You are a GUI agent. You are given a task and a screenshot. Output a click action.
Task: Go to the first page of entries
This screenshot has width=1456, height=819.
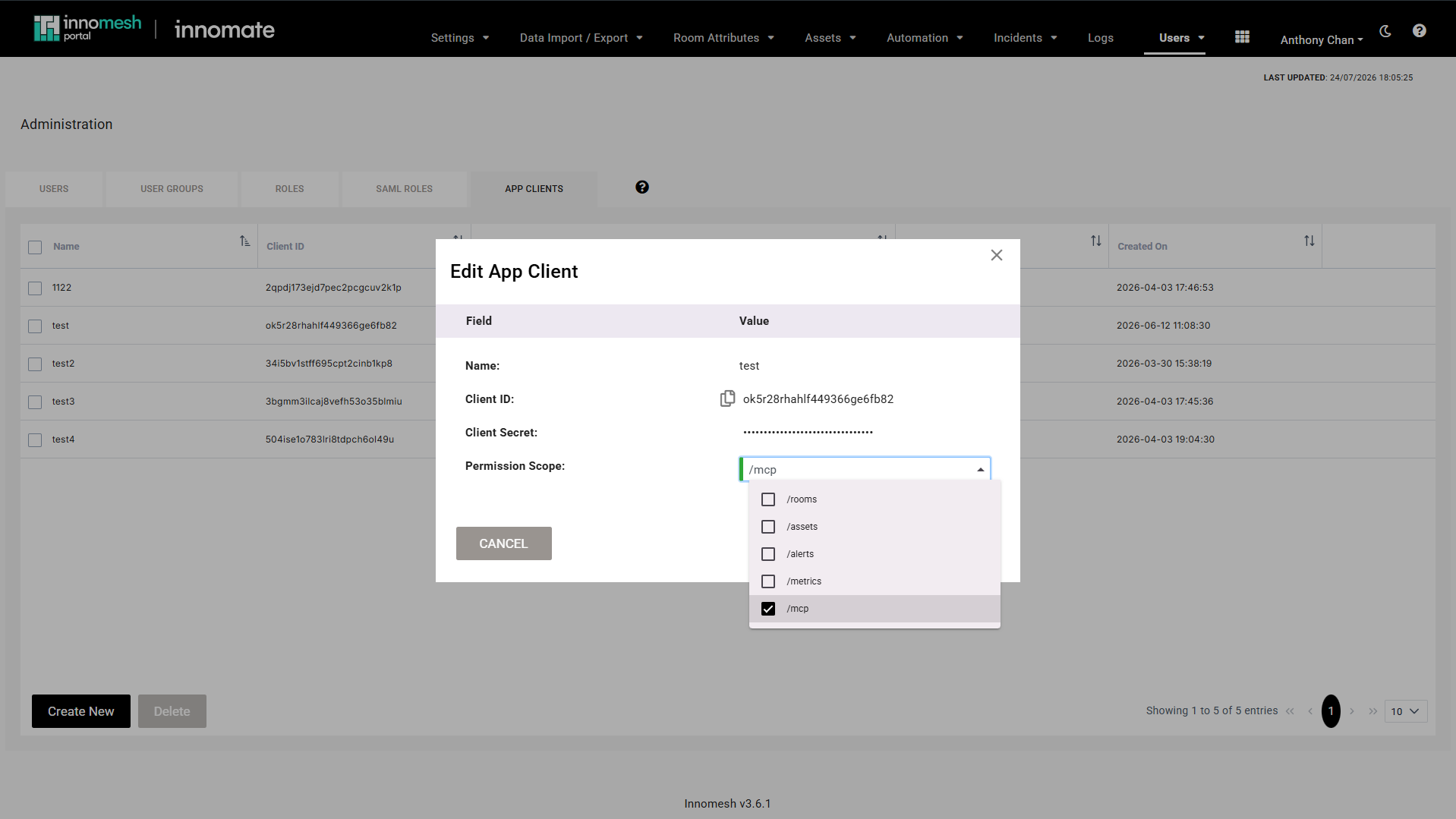[1290, 711]
